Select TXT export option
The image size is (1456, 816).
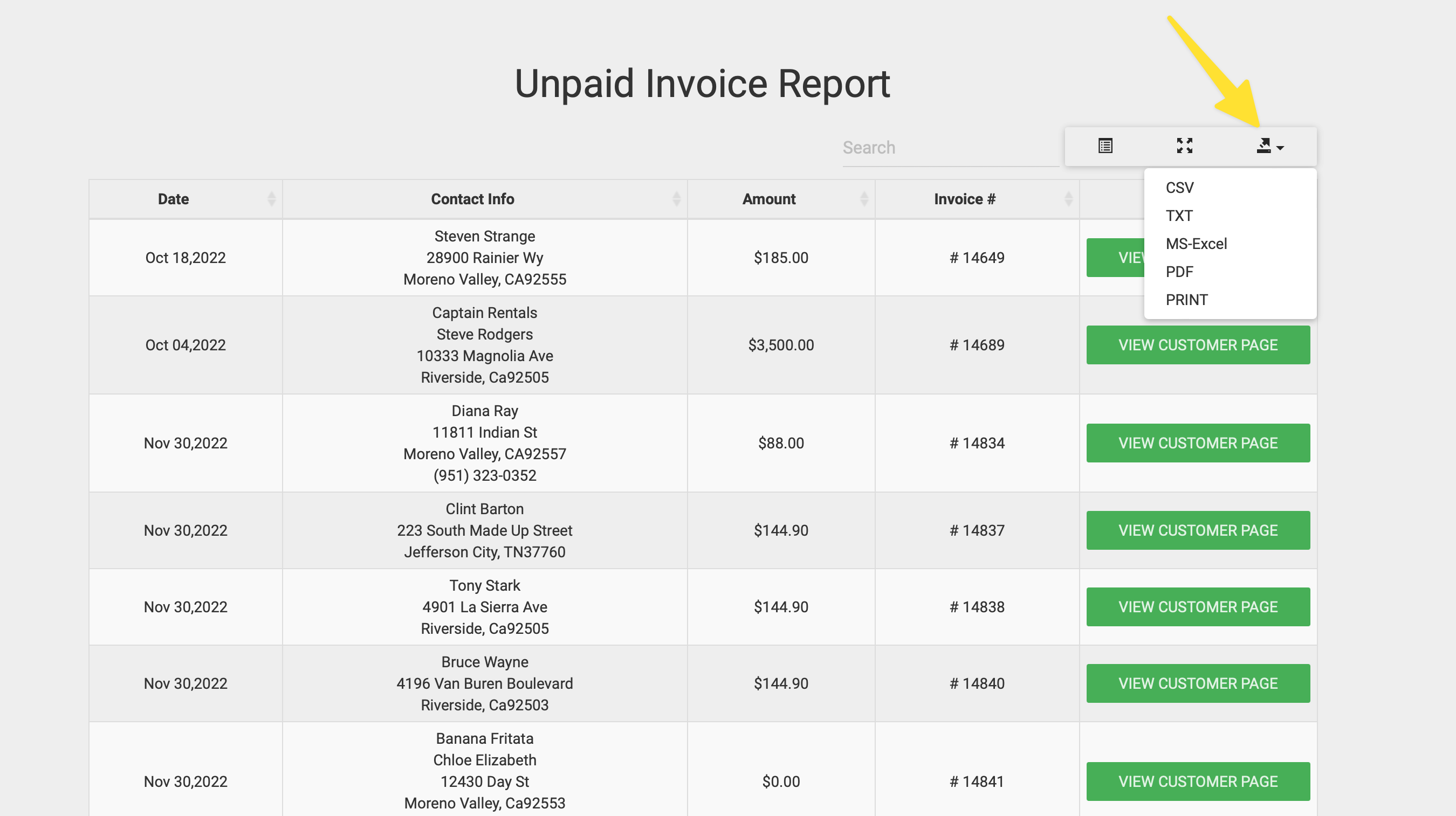pyautogui.click(x=1179, y=216)
